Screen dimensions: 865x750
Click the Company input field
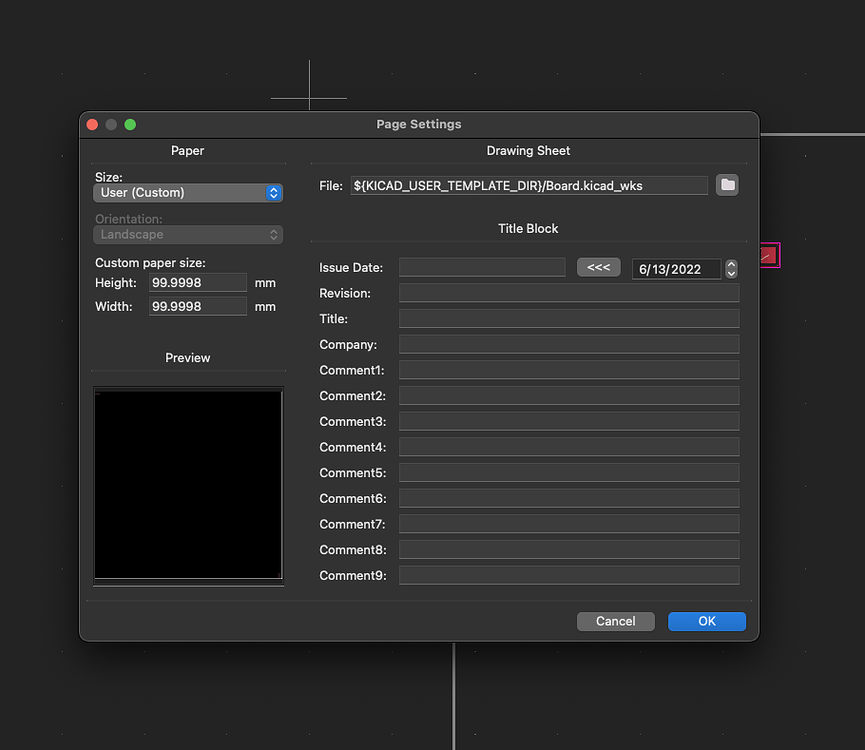568,343
